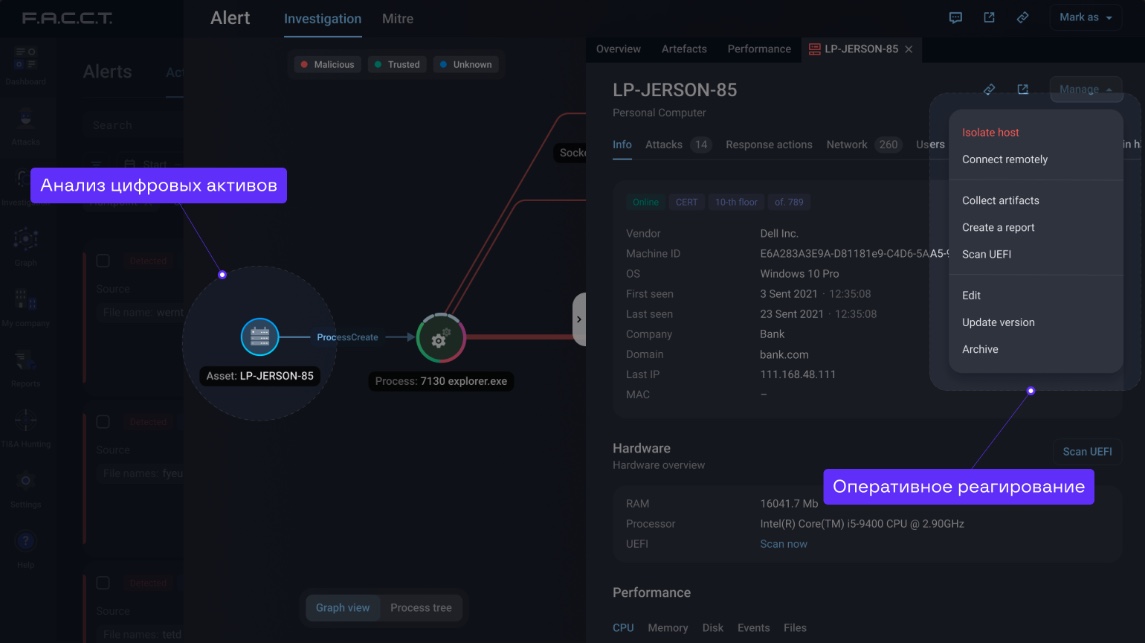Toggle the Unknown filter chip

coord(465,64)
